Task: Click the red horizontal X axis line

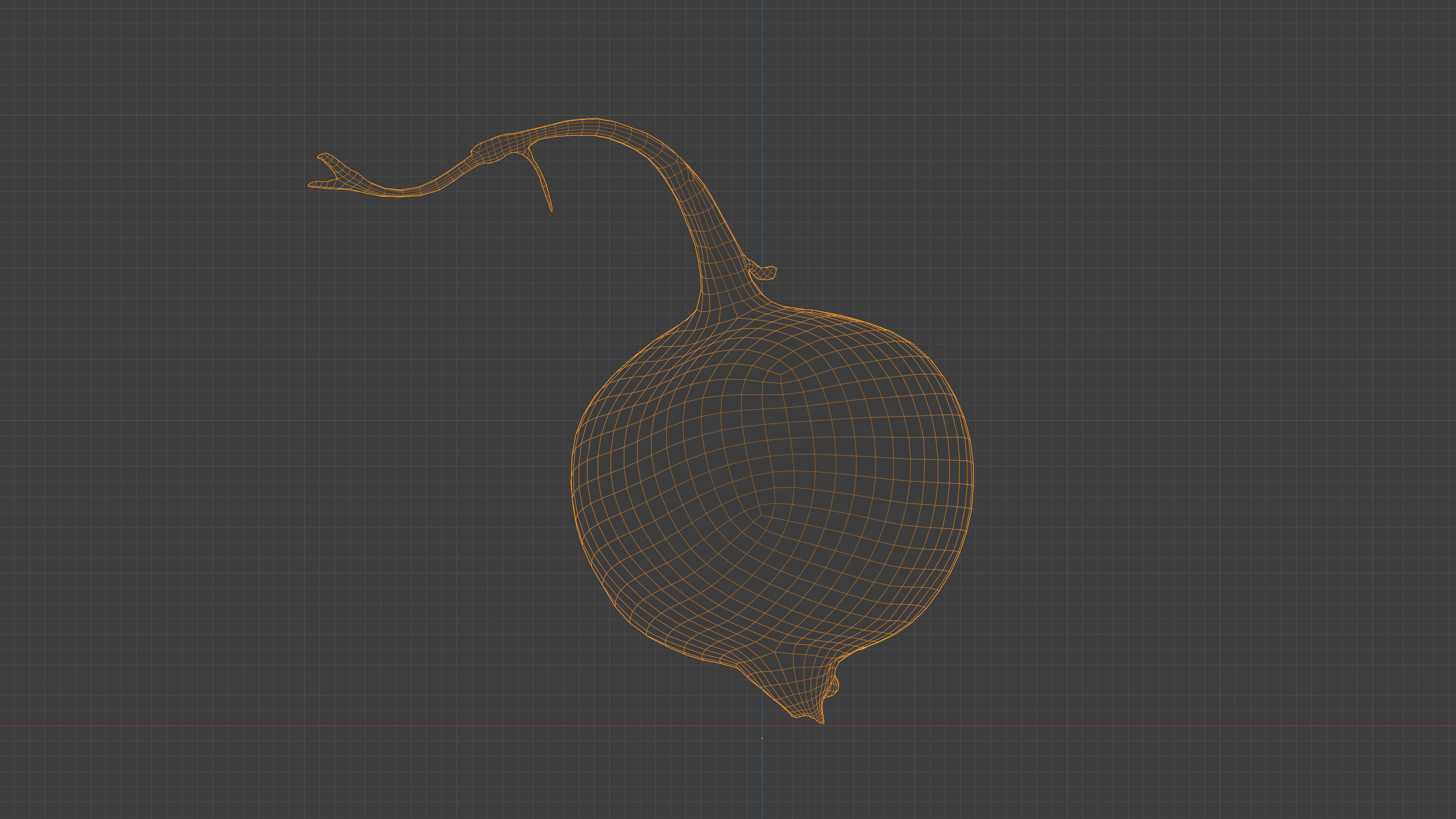Action: click(282, 726)
